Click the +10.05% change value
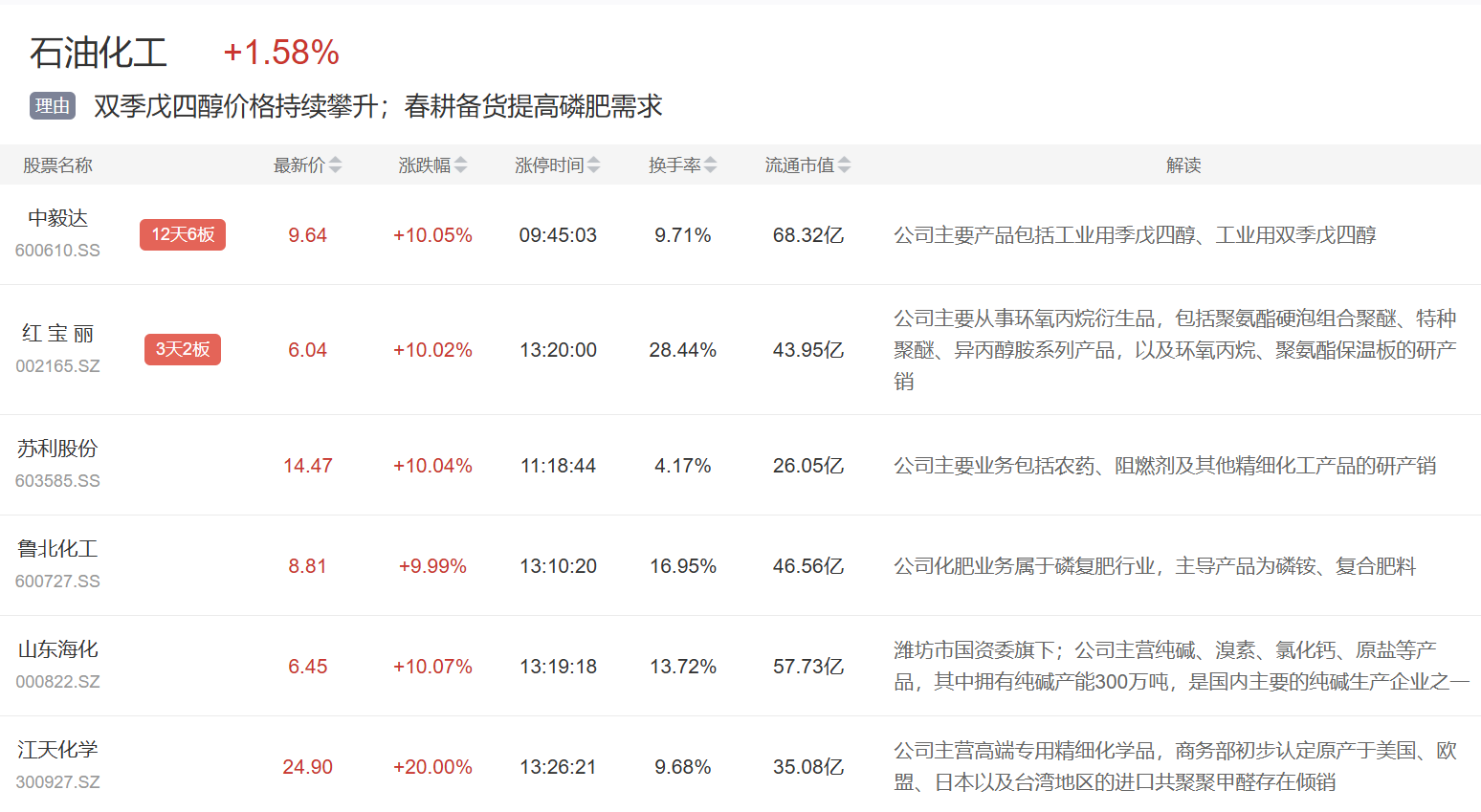1481x812 pixels. (432, 235)
